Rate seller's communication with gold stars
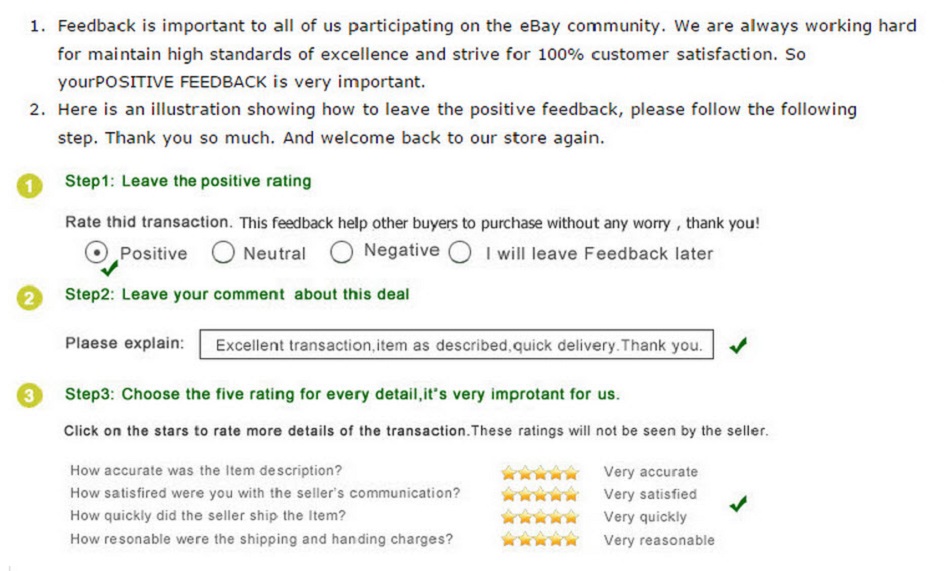 coord(540,495)
